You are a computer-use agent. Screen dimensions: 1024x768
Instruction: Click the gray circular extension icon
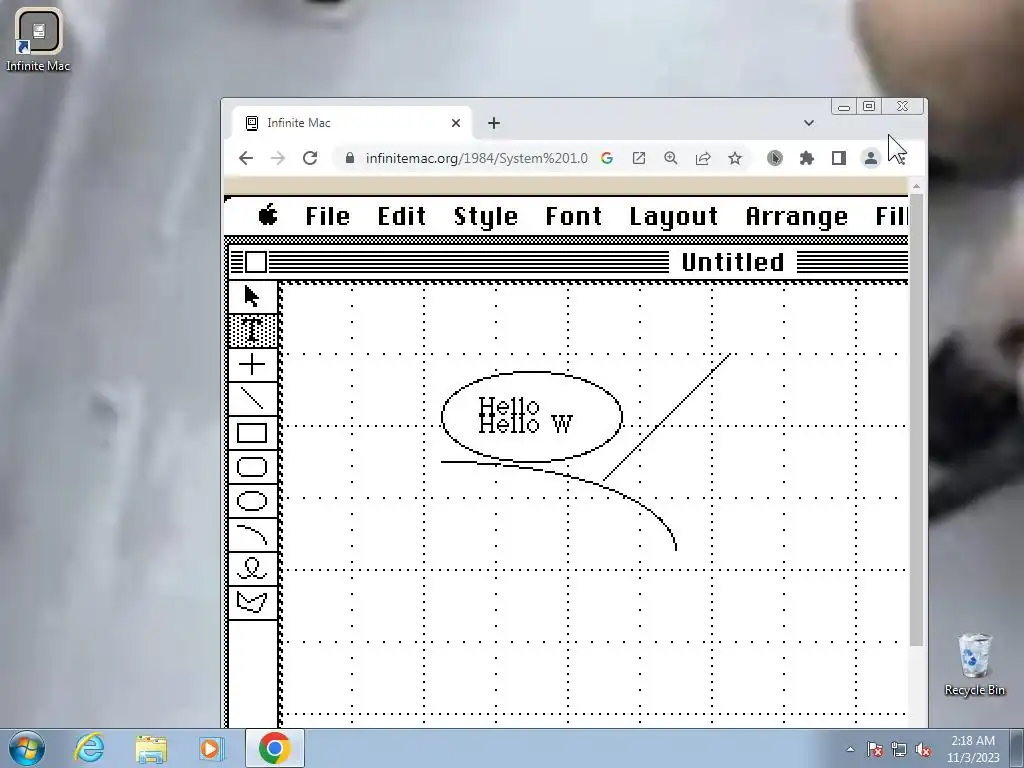[775, 158]
